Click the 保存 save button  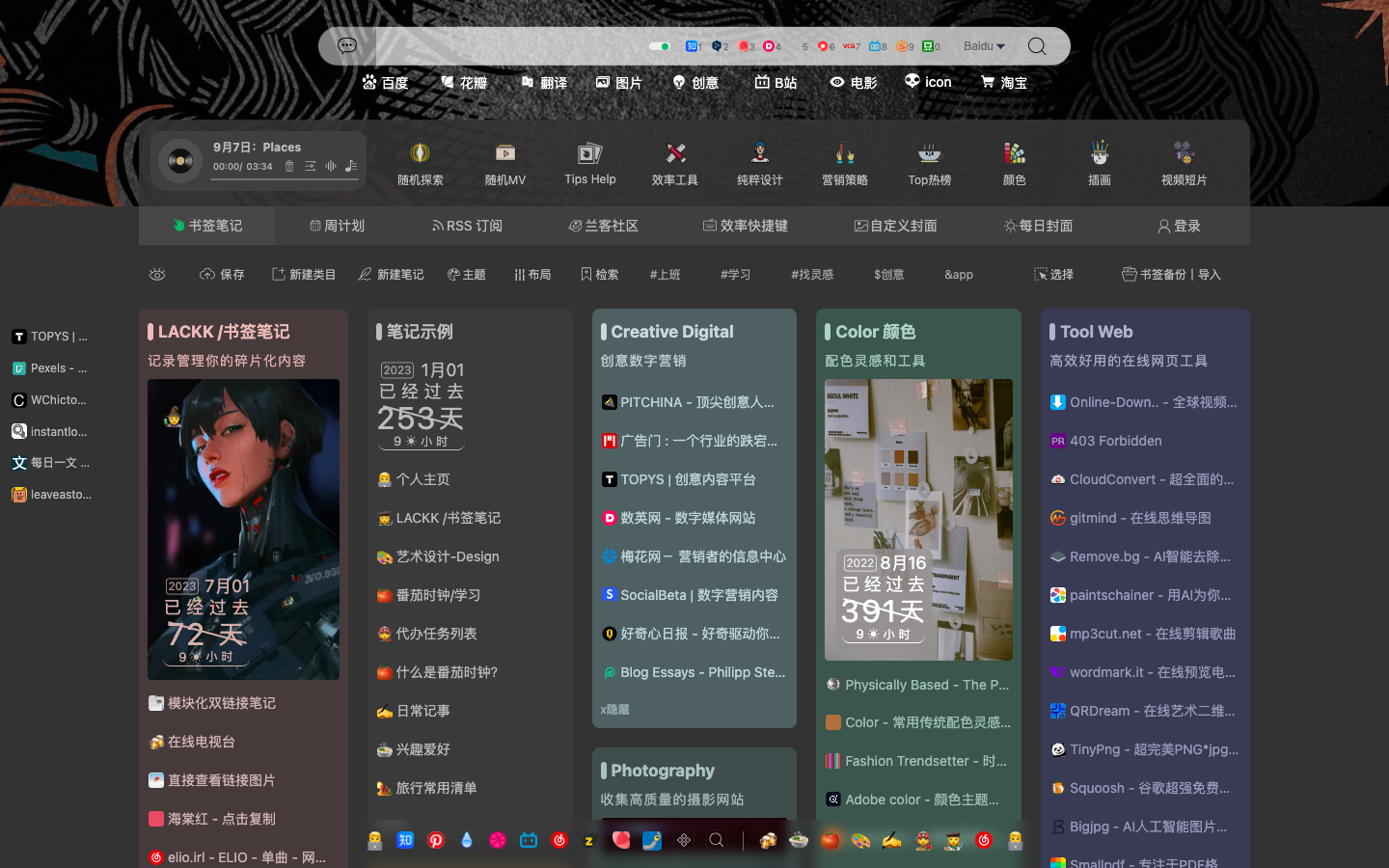pyautogui.click(x=222, y=275)
